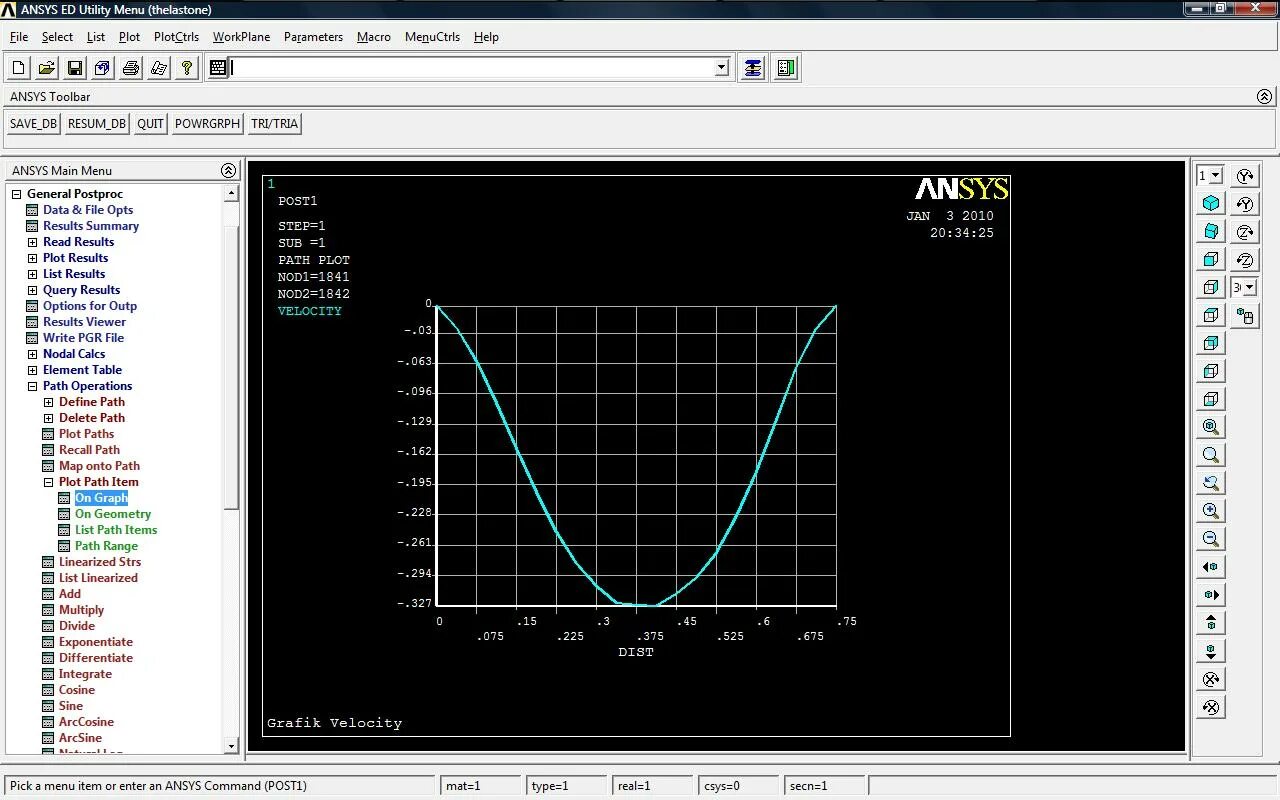1280x800 pixels.
Task: Collapse the Plot Path Item node
Action: point(48,482)
